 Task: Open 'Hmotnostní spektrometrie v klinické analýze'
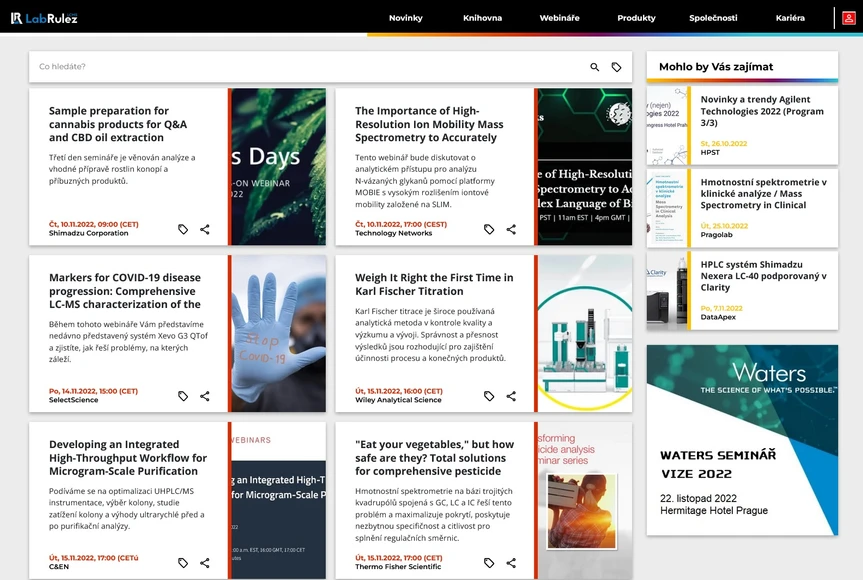(x=763, y=194)
